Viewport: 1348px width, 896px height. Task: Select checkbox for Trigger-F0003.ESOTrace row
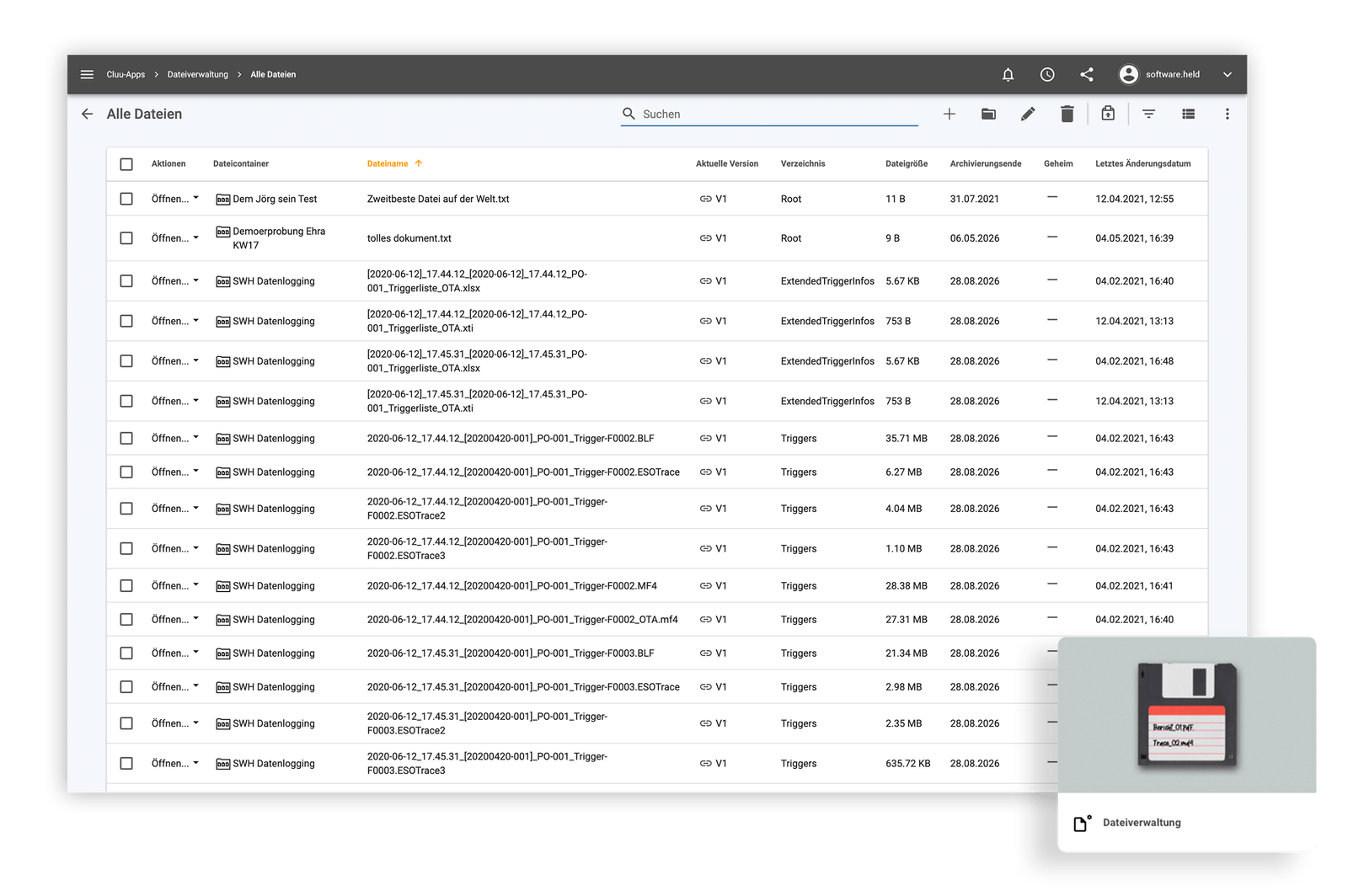pos(126,686)
